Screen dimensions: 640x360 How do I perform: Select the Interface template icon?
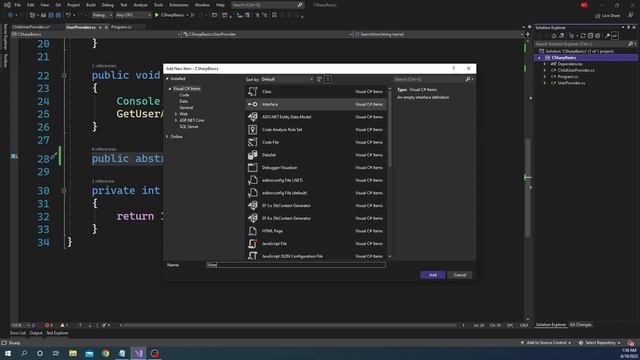pos(253,104)
